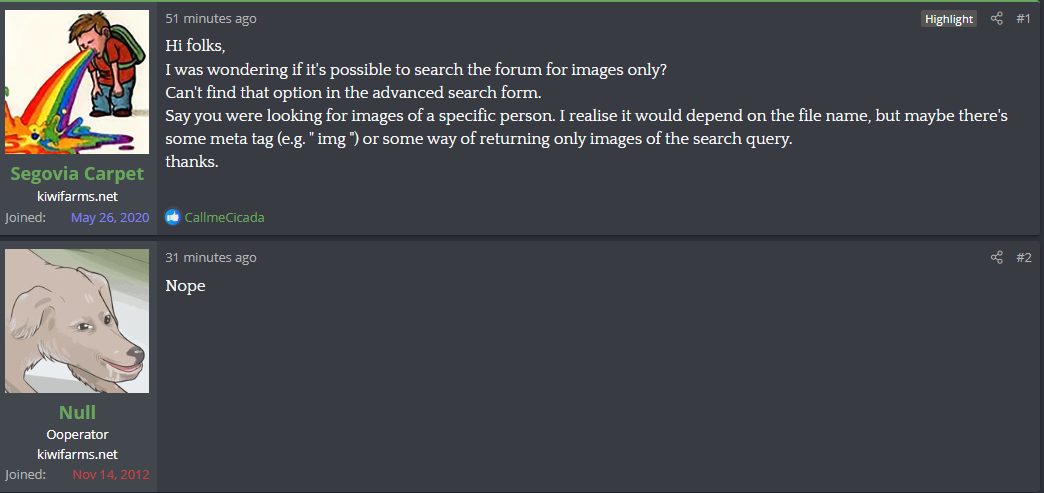Screen dimensions: 1044x493
Task: Click Nov 14, 2012 join date
Action: point(111,475)
